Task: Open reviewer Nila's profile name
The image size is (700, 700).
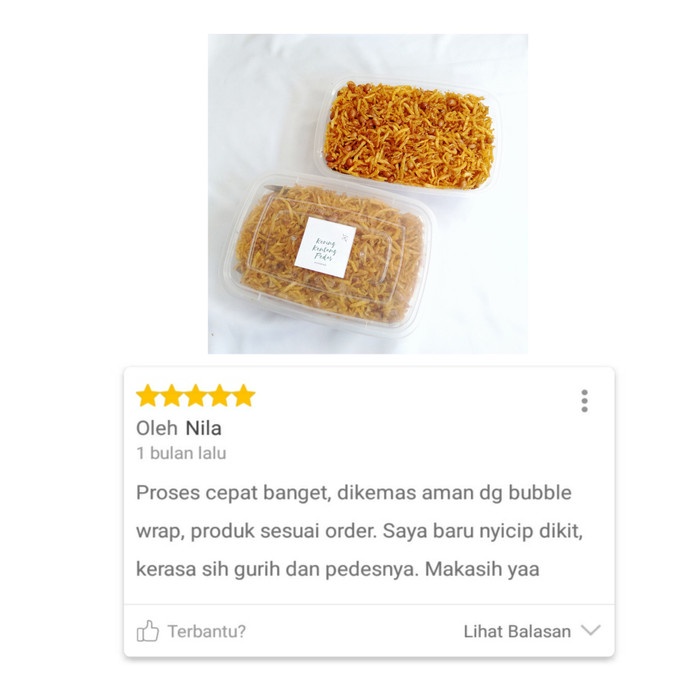Action: pos(204,428)
